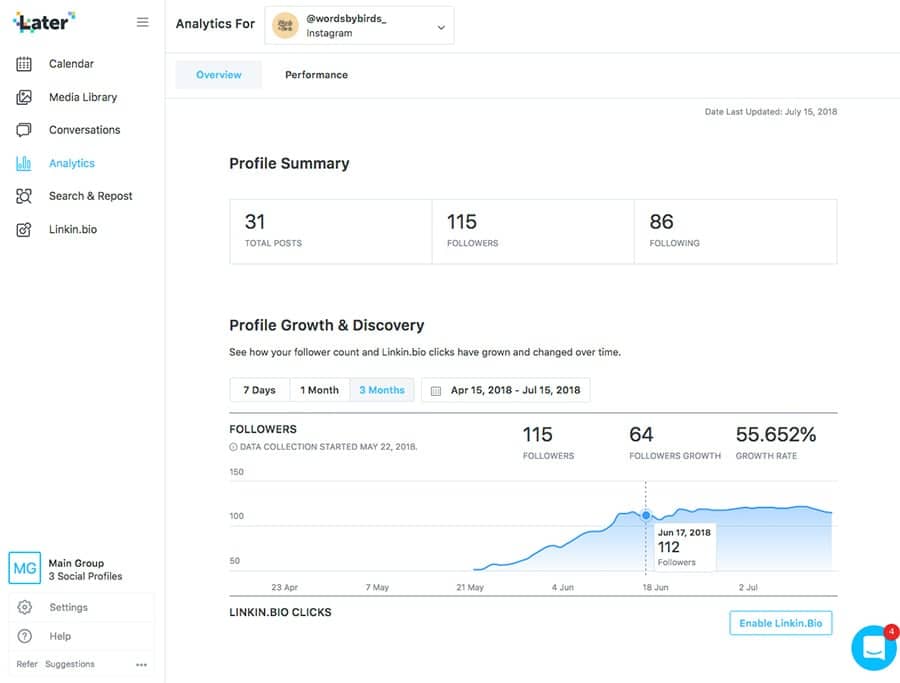Navigate to Linkin.bio page
This screenshot has width=900, height=683.
(73, 229)
